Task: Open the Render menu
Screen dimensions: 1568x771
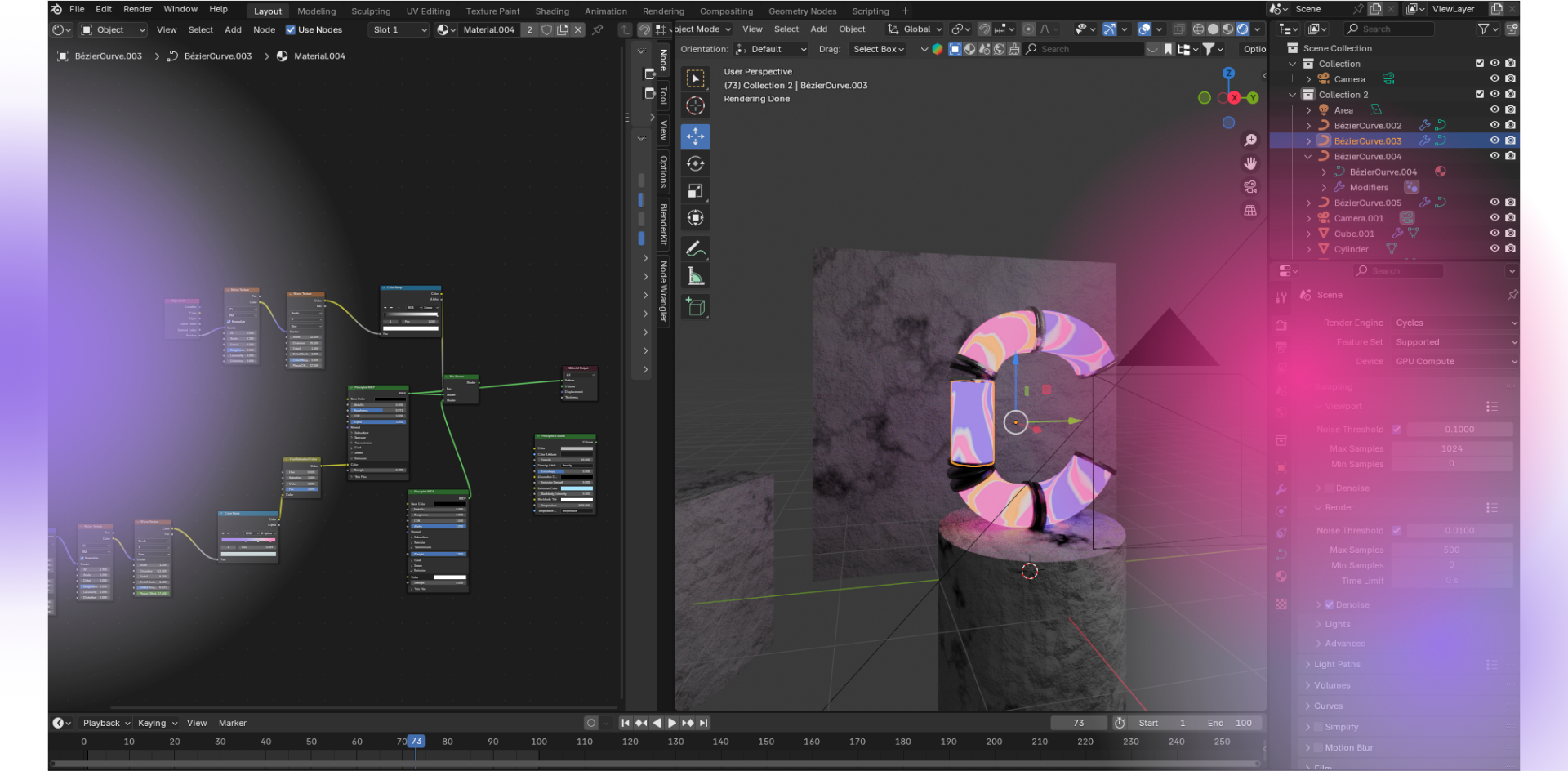Action: click(137, 9)
